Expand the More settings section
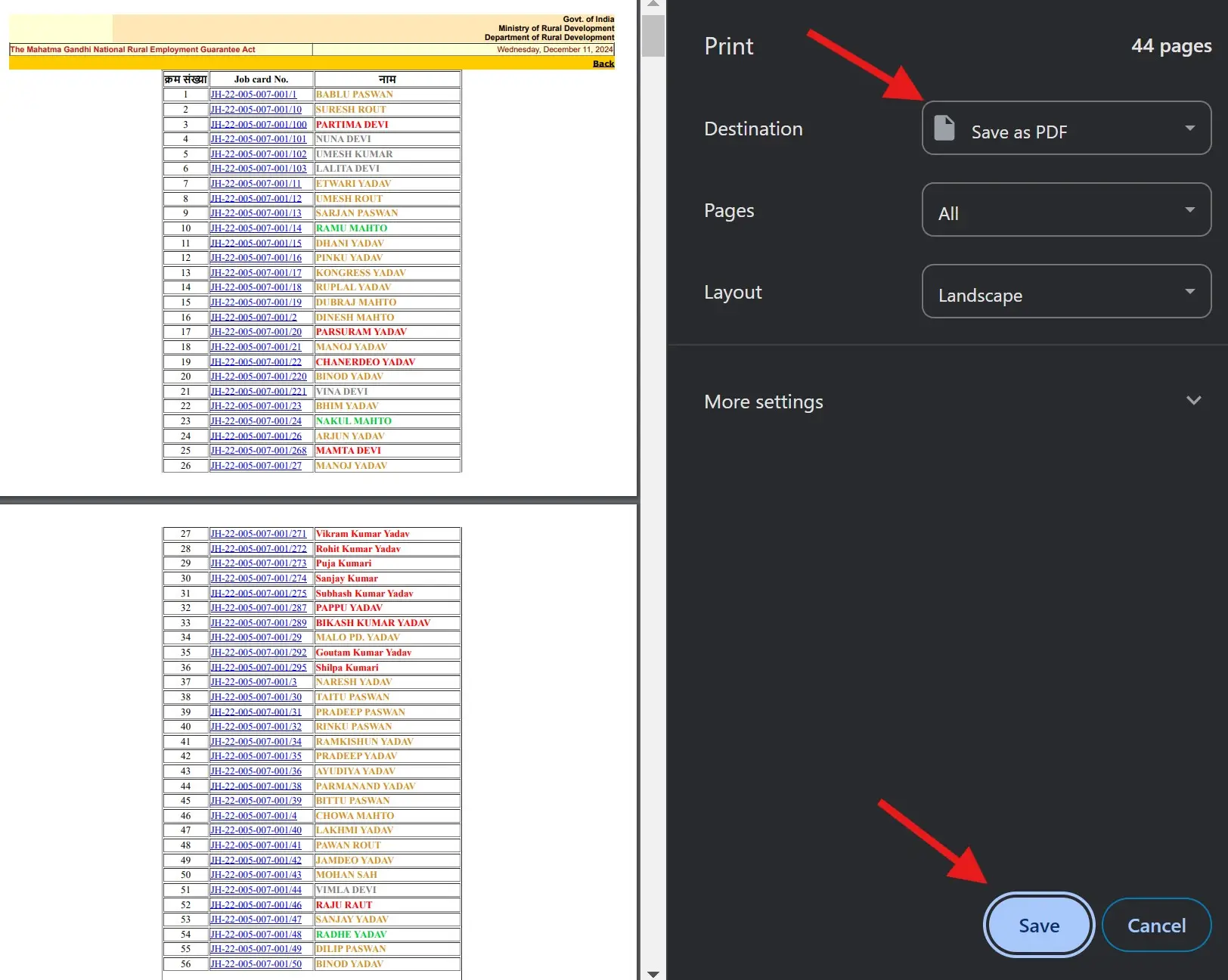This screenshot has width=1228, height=980. (x=952, y=401)
